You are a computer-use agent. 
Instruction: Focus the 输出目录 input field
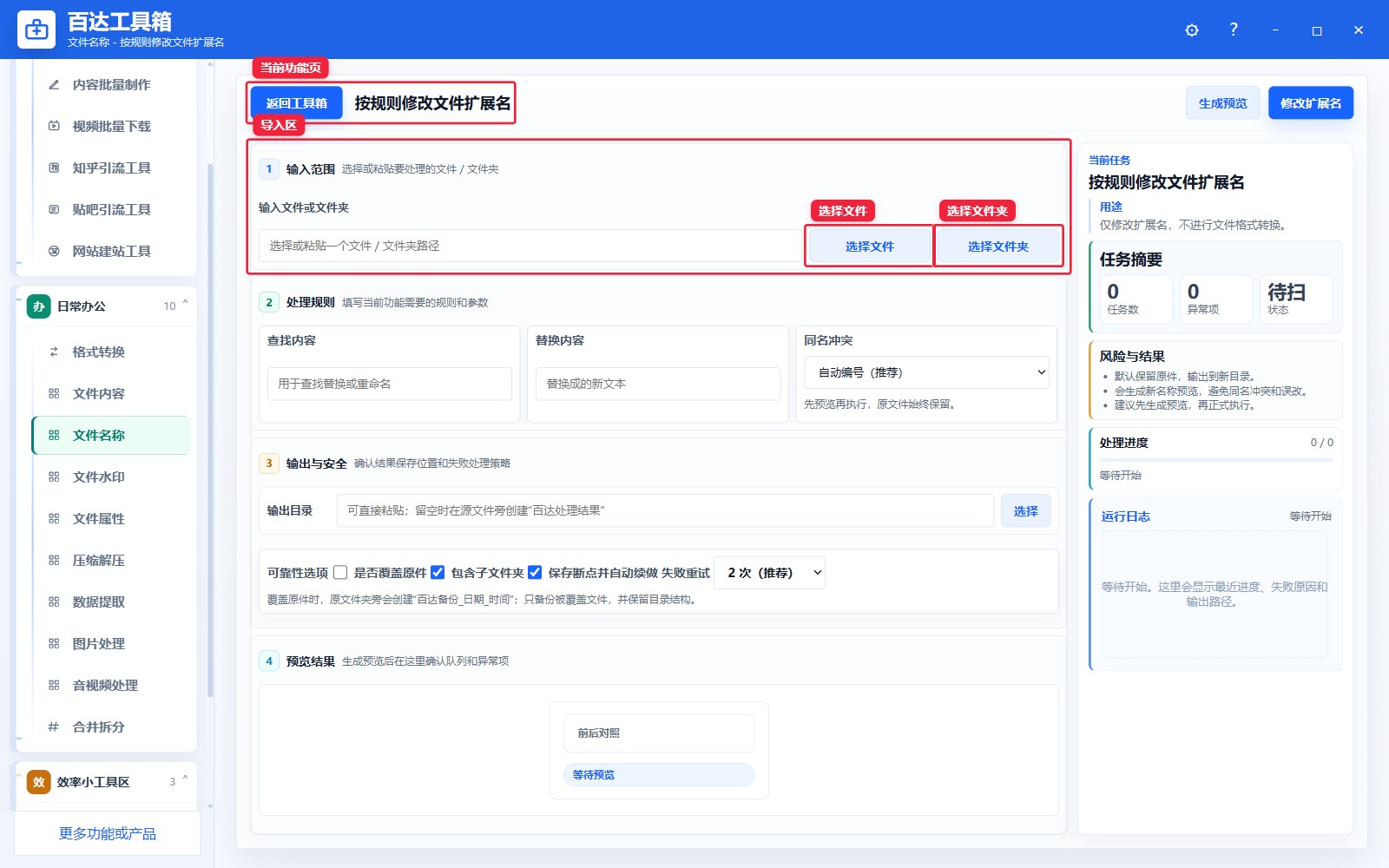tap(665, 510)
